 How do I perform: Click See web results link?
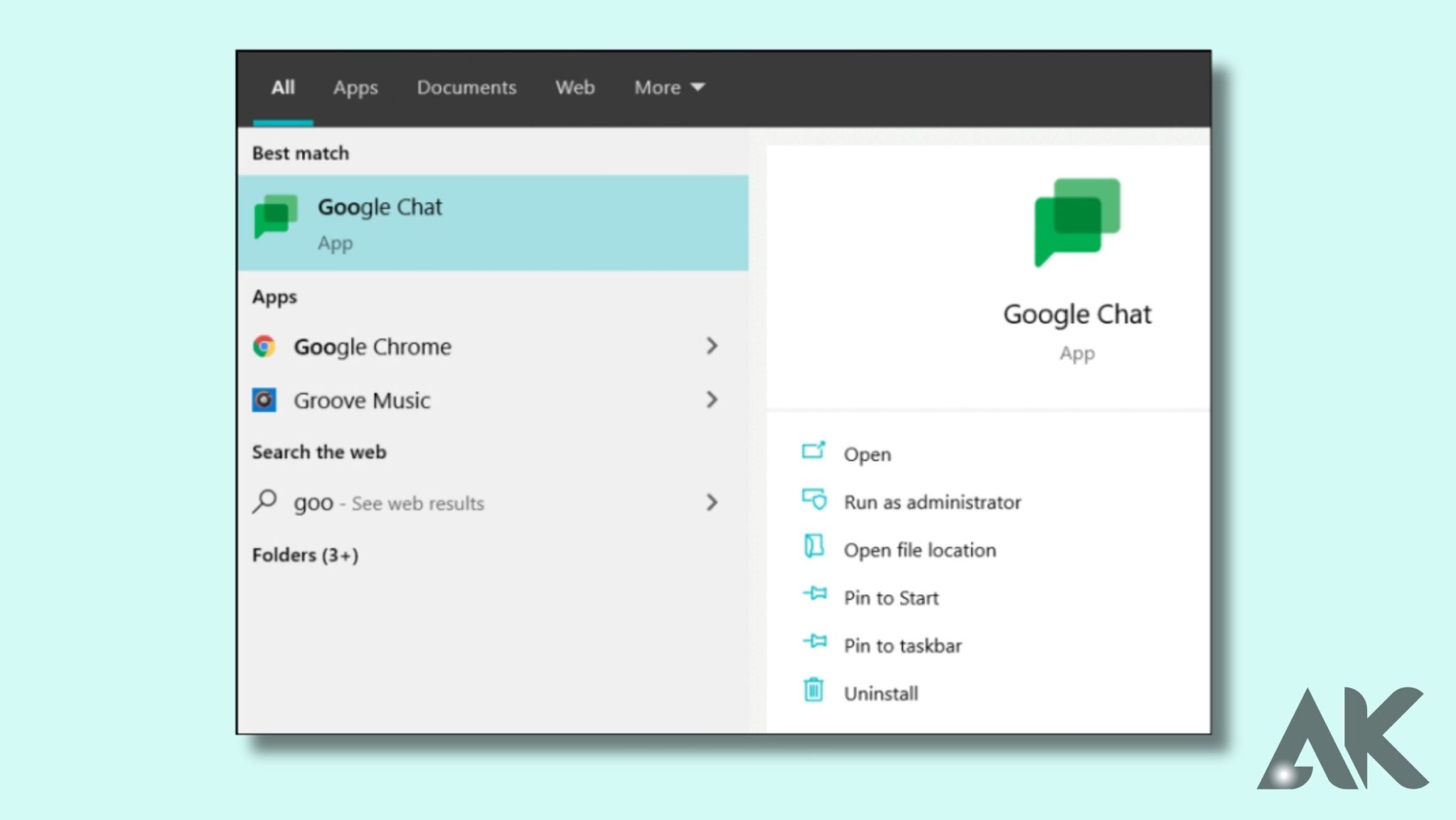(x=417, y=503)
